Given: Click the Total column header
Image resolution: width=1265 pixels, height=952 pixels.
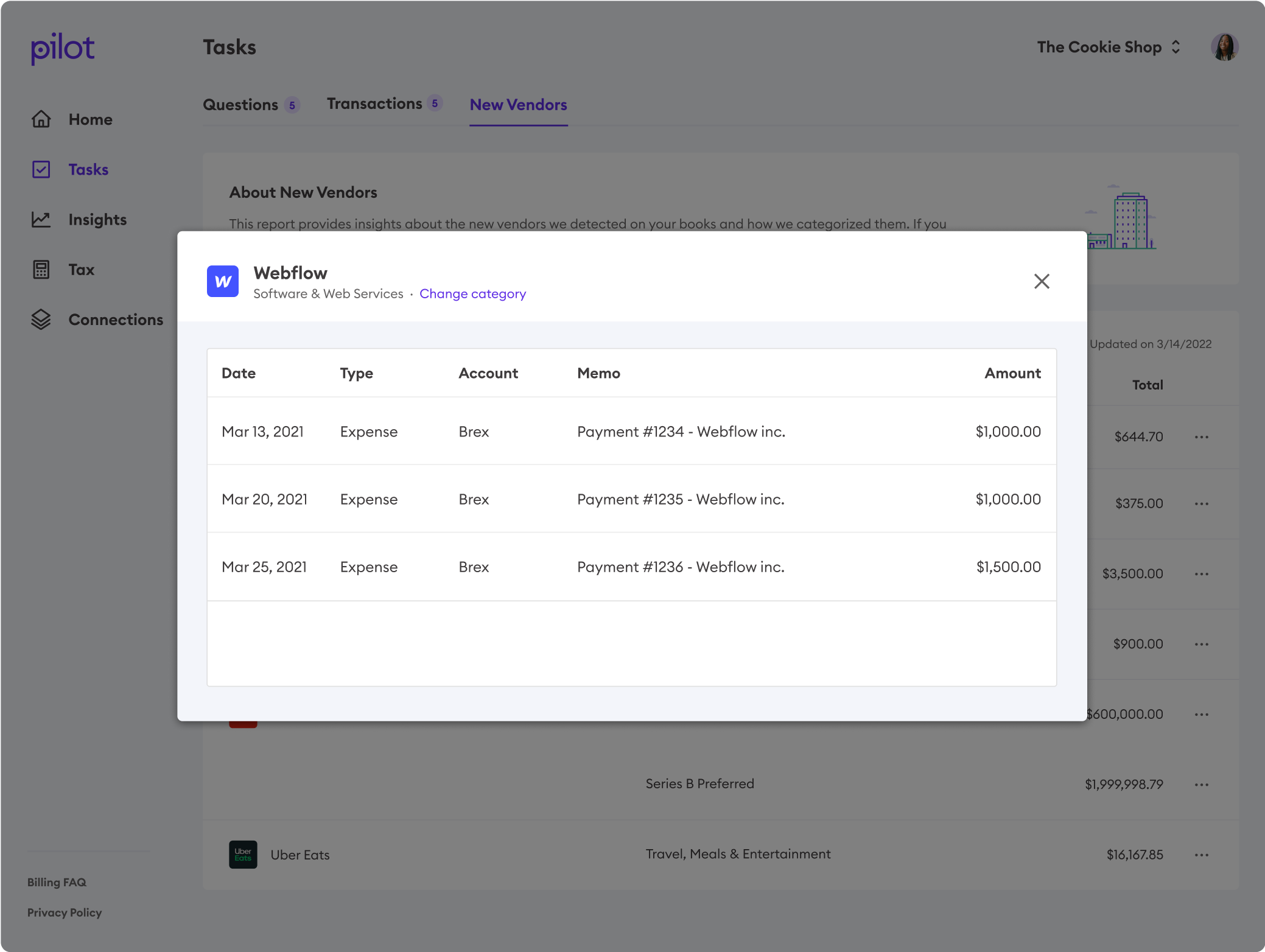Looking at the screenshot, I should tap(1148, 385).
